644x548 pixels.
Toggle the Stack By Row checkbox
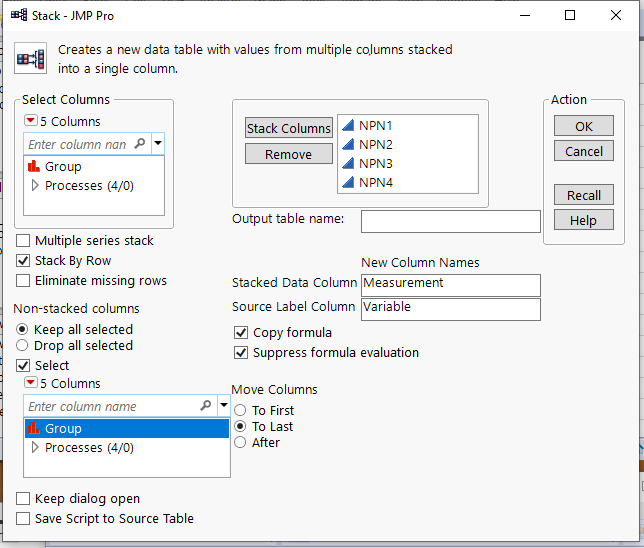point(23,261)
